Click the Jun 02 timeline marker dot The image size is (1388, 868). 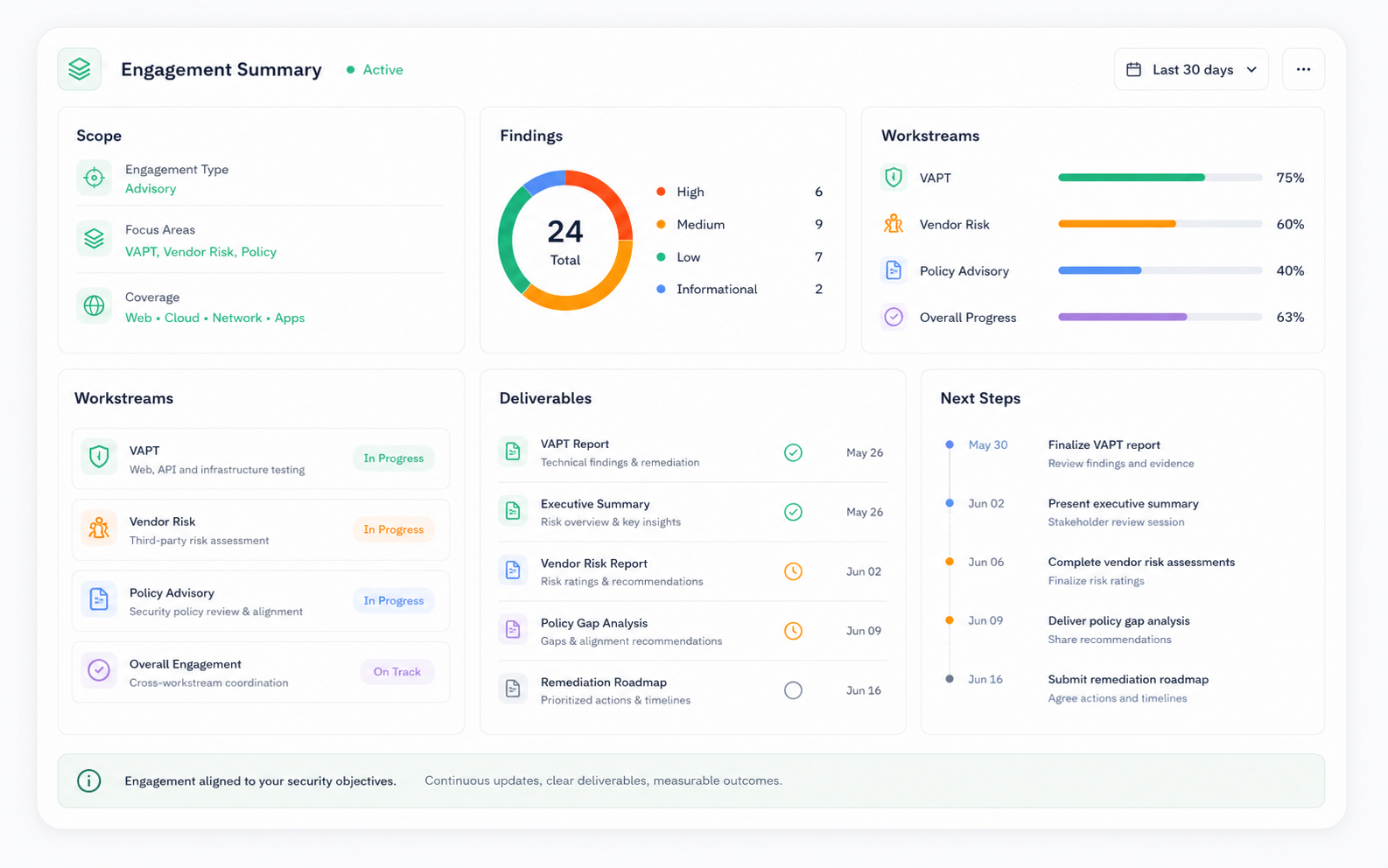950,503
